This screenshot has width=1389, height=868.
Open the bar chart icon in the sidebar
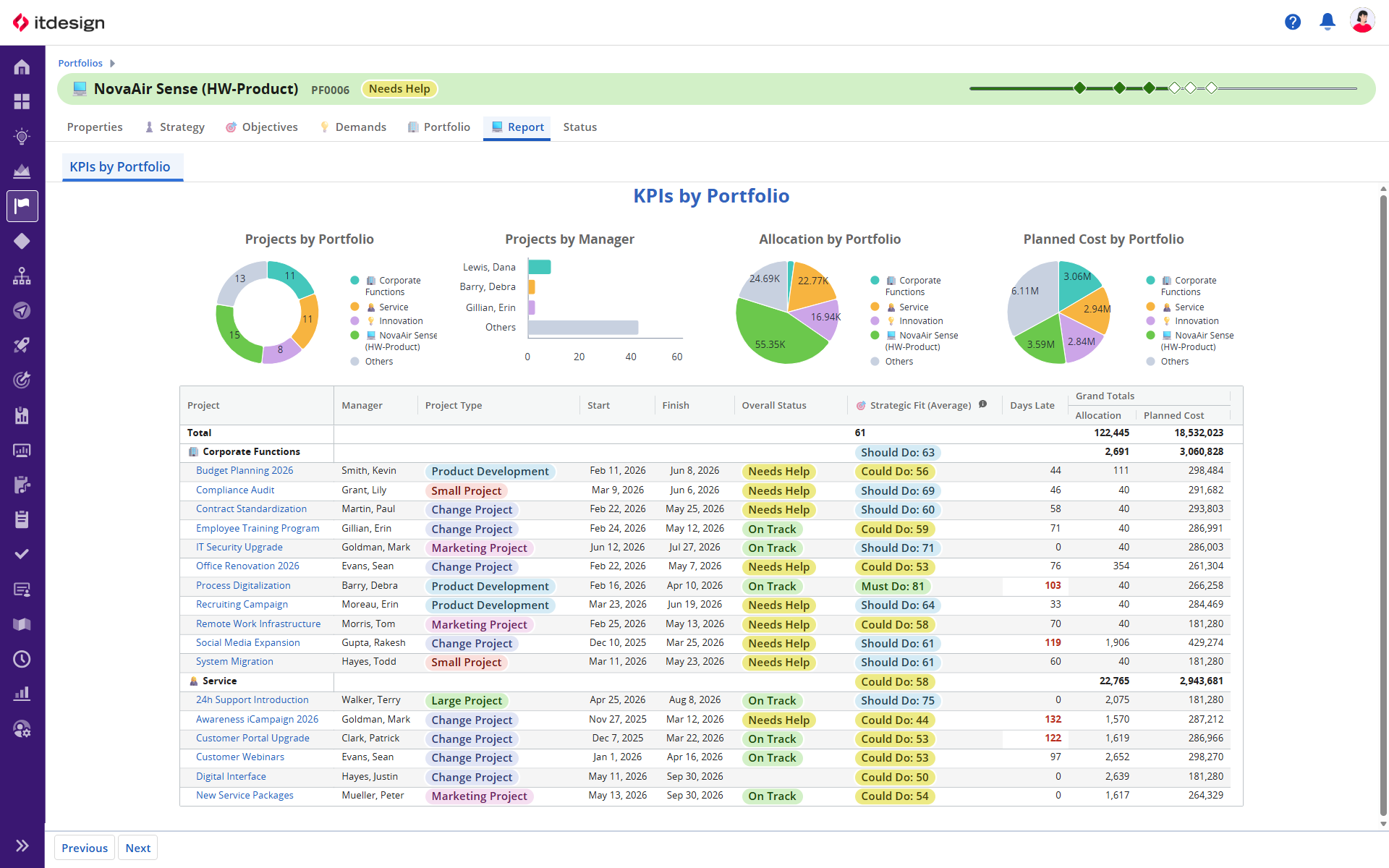click(22, 694)
